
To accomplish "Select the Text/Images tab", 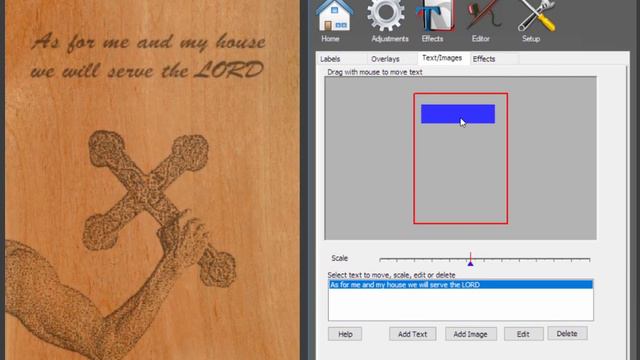I will point(442,58).
